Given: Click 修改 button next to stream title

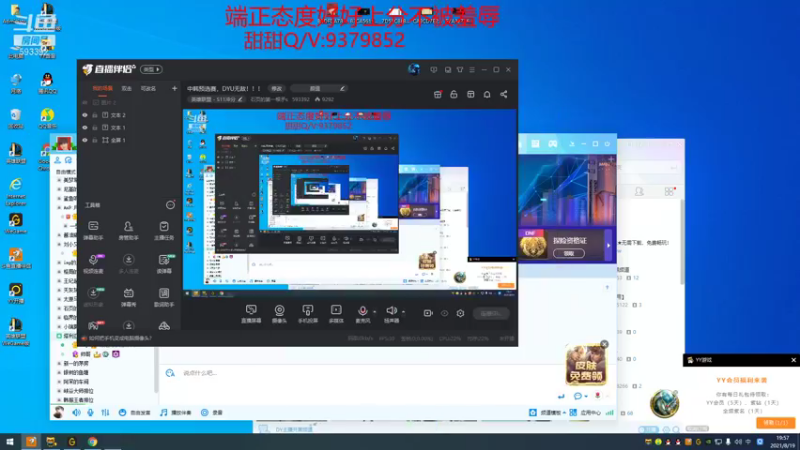Looking at the screenshot, I should tap(277, 89).
